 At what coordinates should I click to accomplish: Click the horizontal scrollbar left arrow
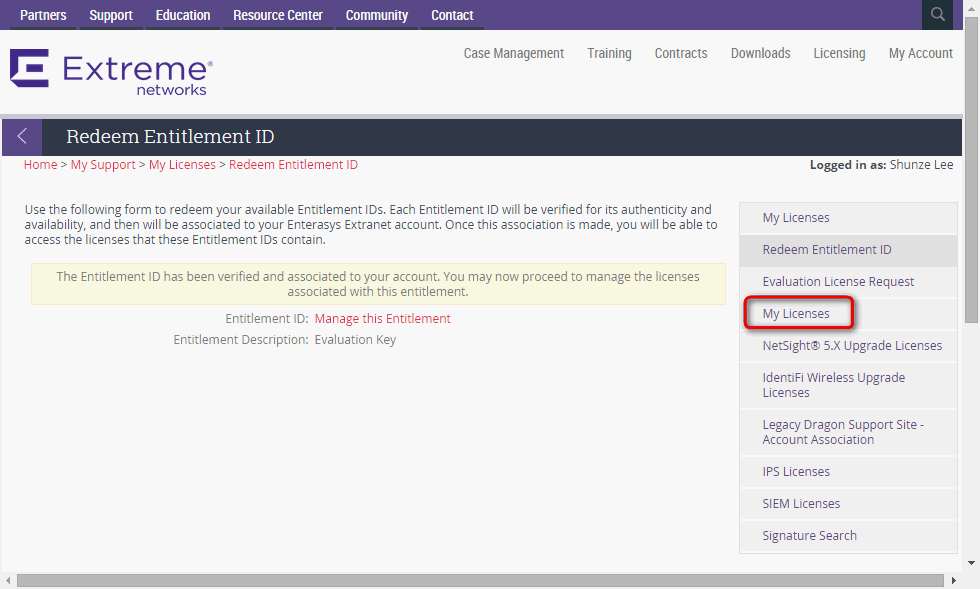click(8, 581)
